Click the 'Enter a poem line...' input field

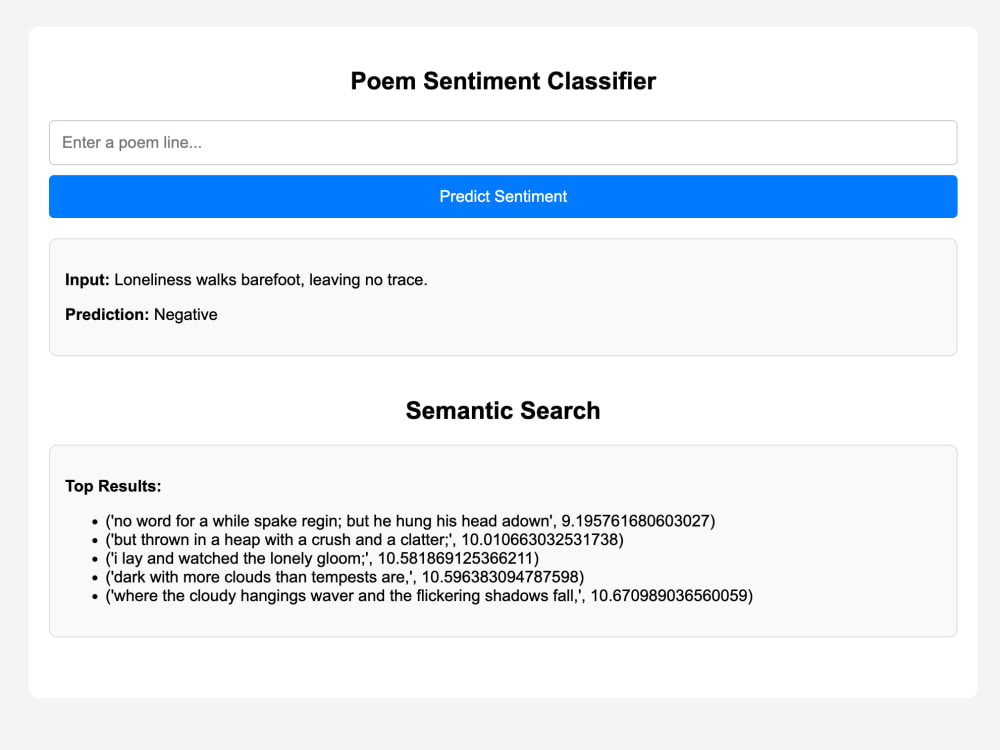pyautogui.click(x=503, y=142)
